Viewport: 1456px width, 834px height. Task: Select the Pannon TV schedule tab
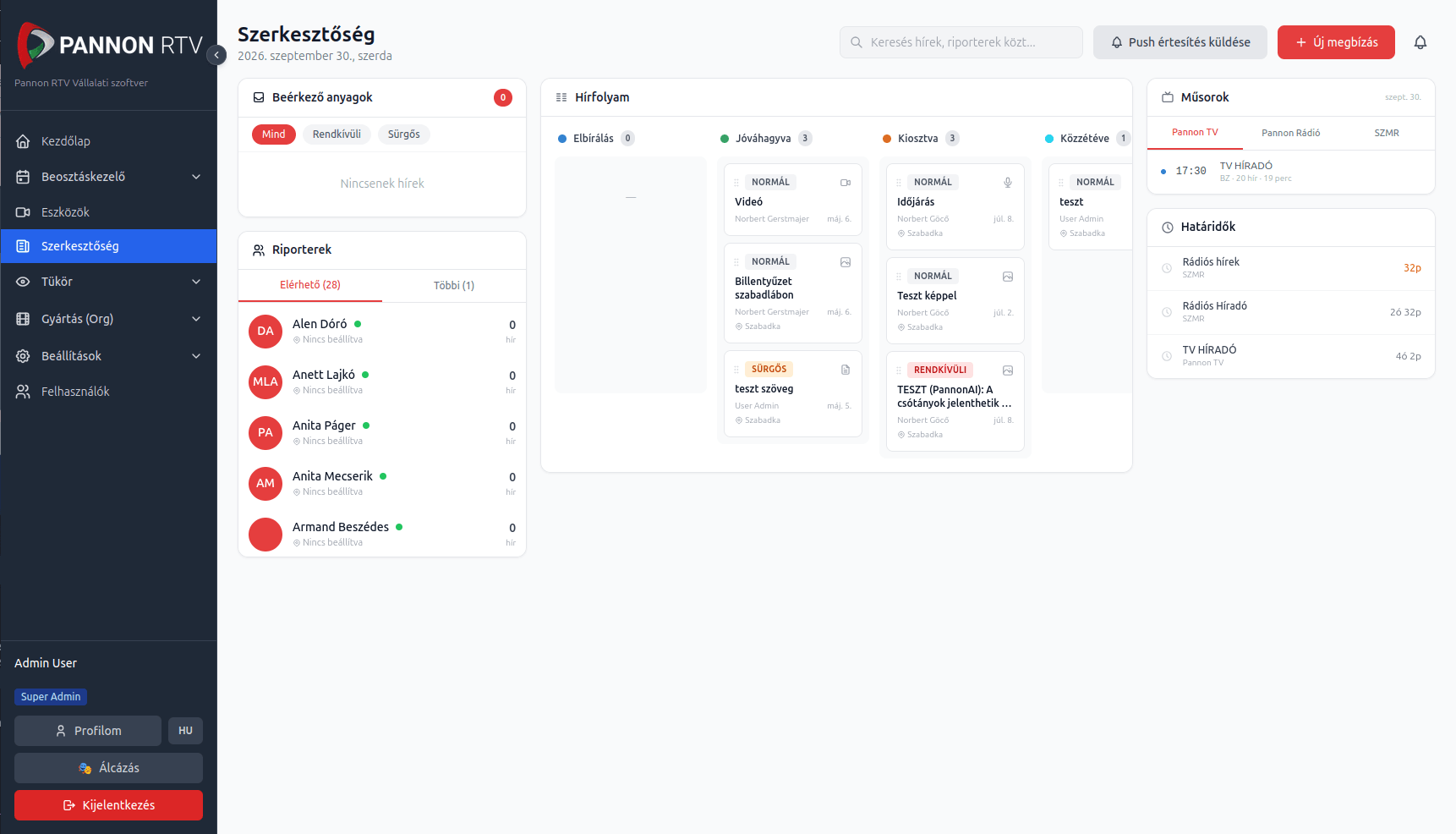pyautogui.click(x=1195, y=133)
